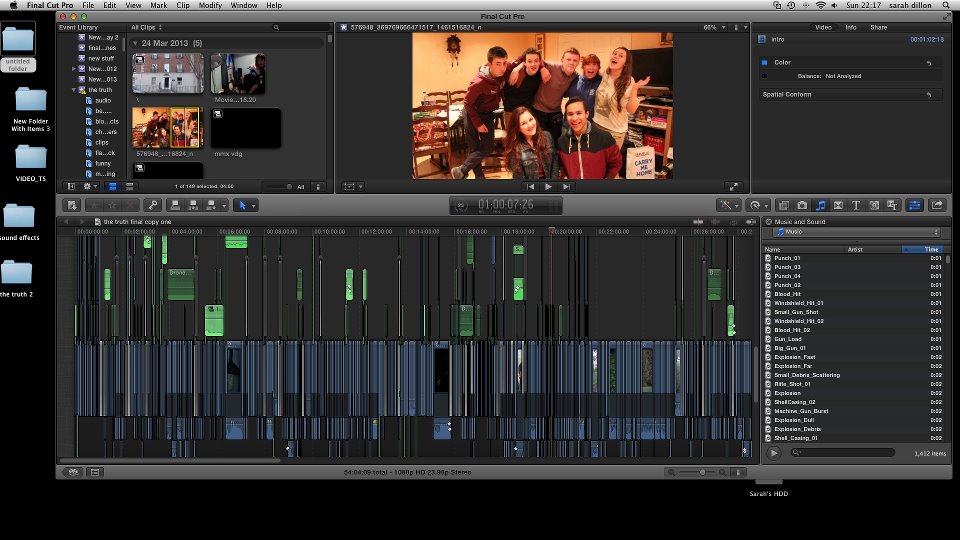Toggle the Color effect checkbox

coord(764,62)
